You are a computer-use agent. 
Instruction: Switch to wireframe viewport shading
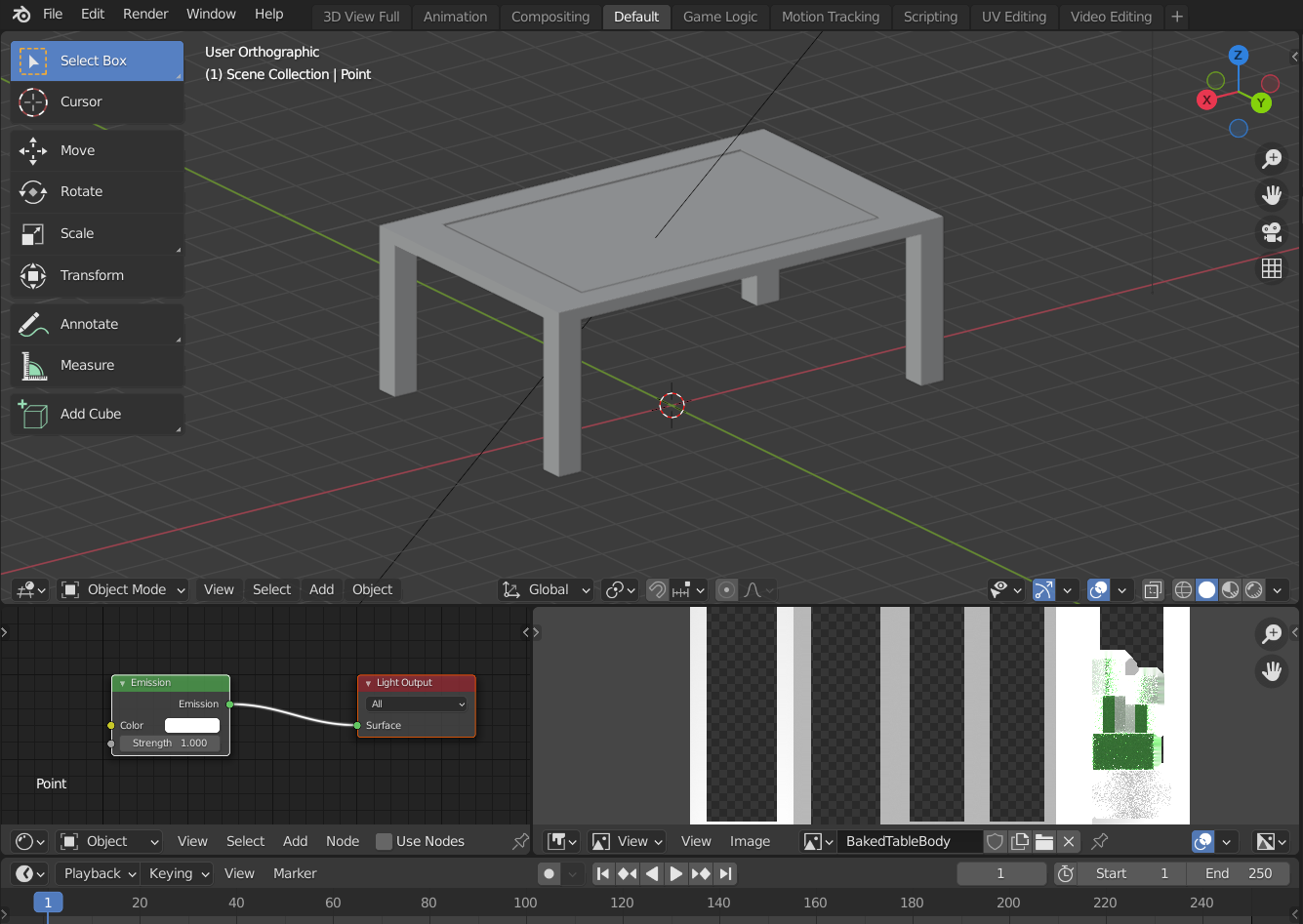(1183, 589)
